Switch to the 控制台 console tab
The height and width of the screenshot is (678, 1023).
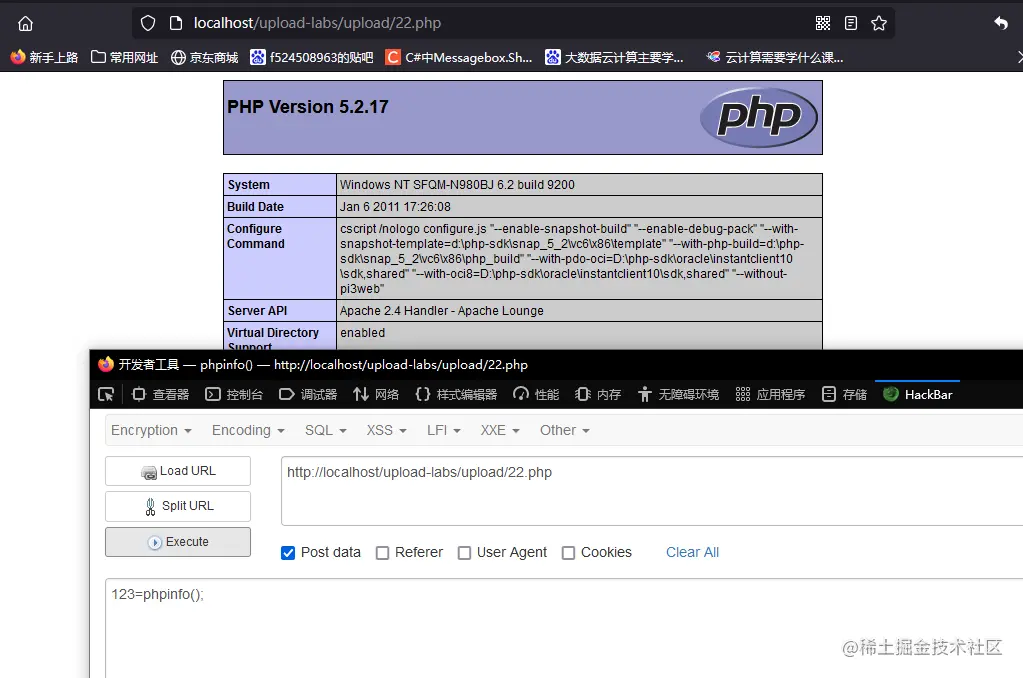click(234, 395)
